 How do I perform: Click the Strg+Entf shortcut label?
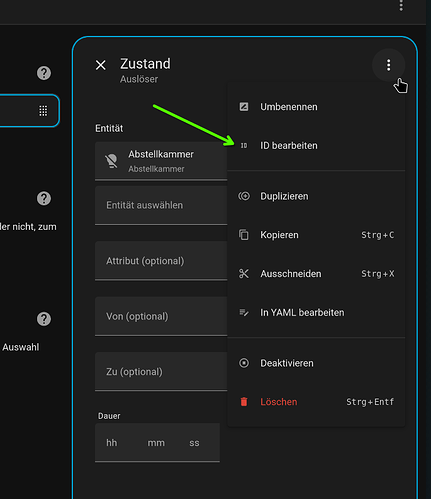(x=370, y=402)
